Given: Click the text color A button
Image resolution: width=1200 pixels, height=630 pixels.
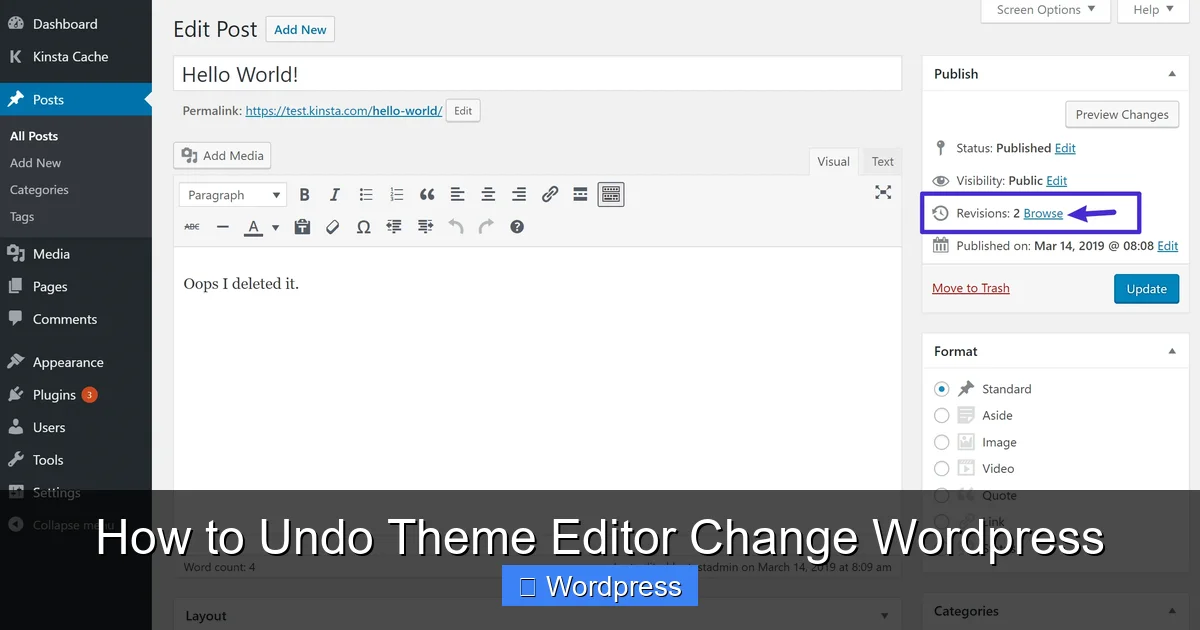Looking at the screenshot, I should click(x=254, y=227).
